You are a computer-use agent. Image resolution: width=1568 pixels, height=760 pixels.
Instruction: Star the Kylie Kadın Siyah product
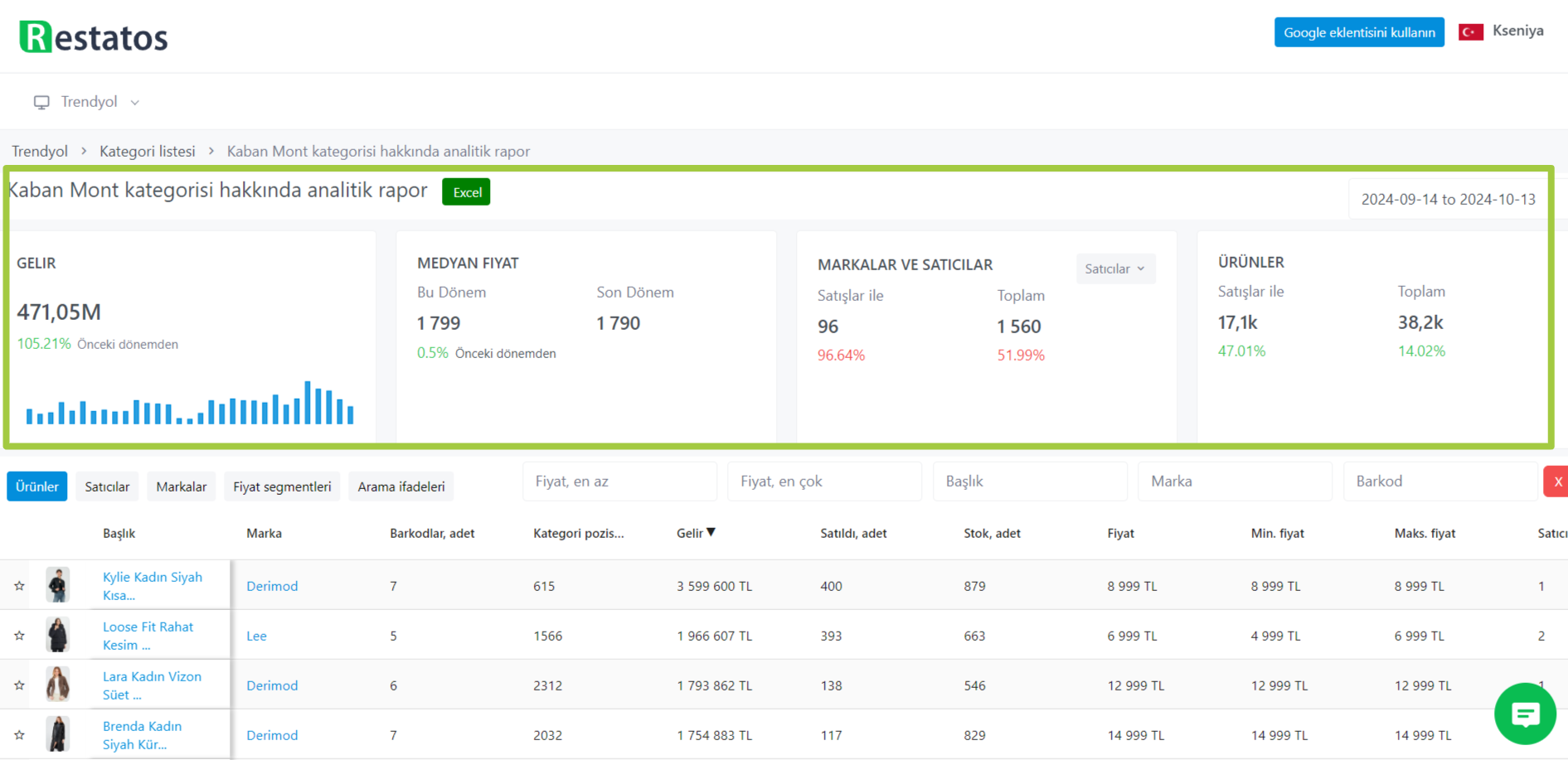(19, 586)
